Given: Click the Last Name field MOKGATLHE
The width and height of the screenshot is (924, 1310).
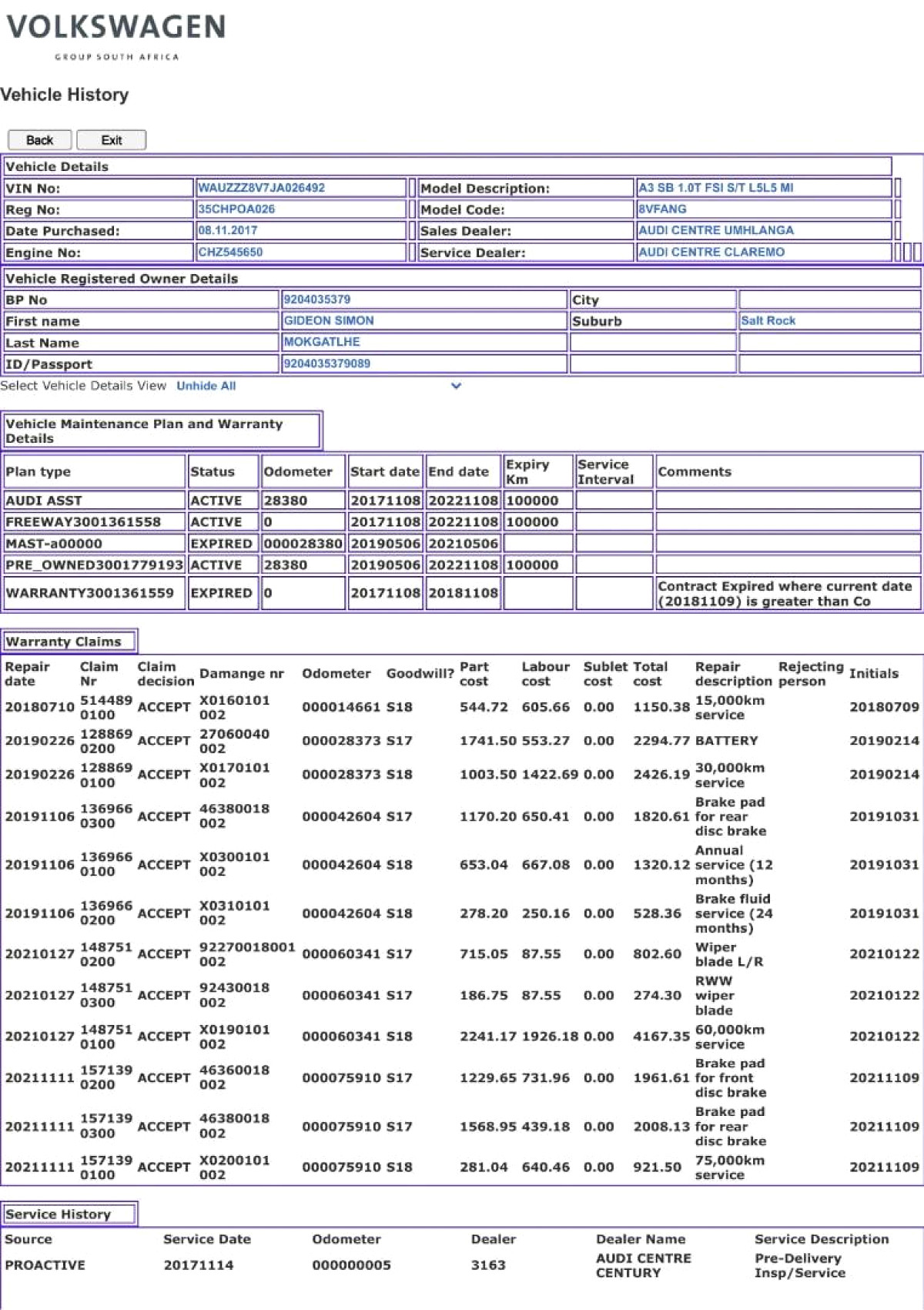Looking at the screenshot, I should [x=424, y=342].
